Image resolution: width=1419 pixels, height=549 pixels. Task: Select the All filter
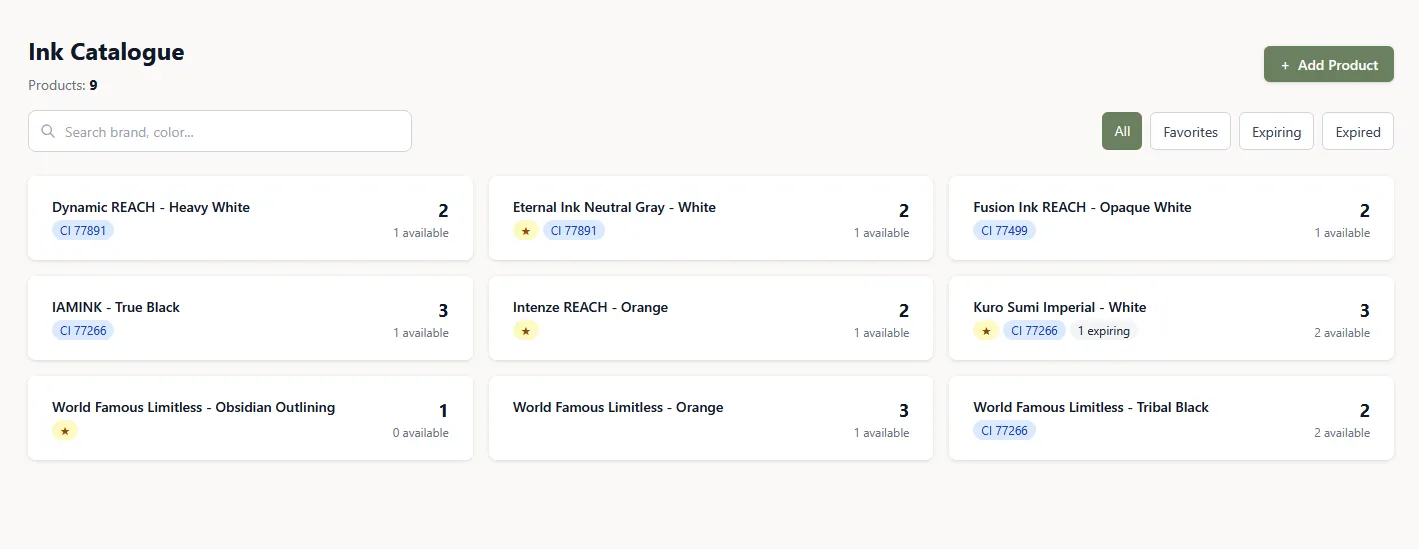pyautogui.click(x=1122, y=131)
